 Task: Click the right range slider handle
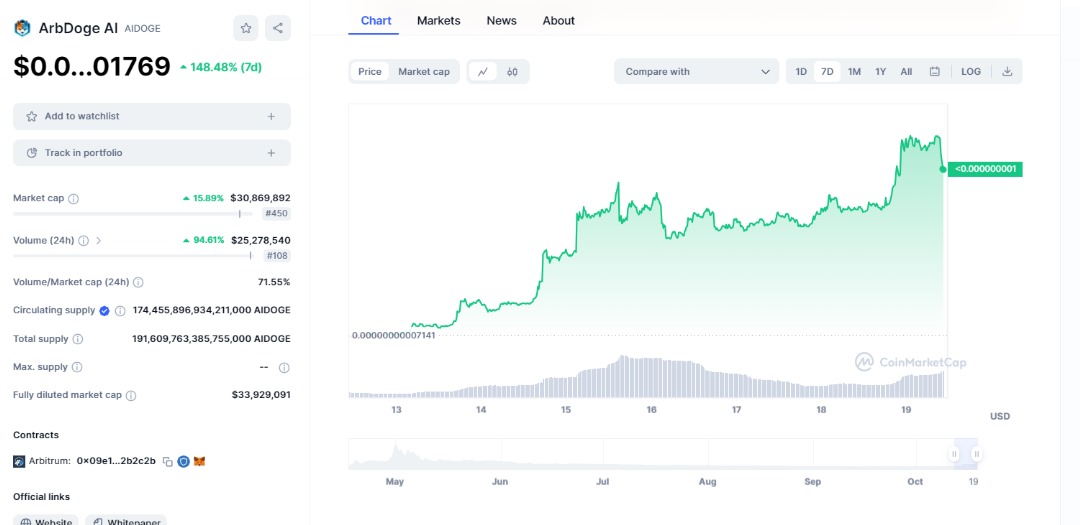pos(977,454)
